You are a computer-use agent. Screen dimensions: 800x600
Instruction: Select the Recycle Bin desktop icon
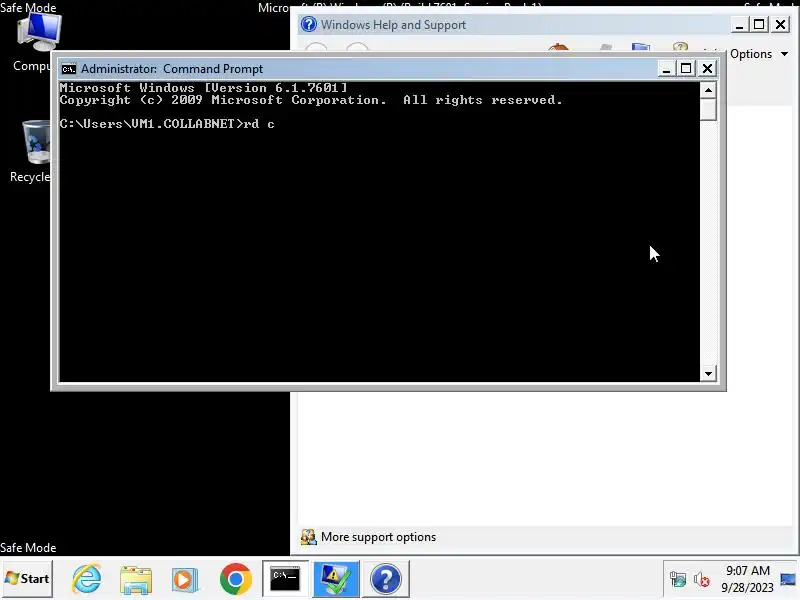30,152
